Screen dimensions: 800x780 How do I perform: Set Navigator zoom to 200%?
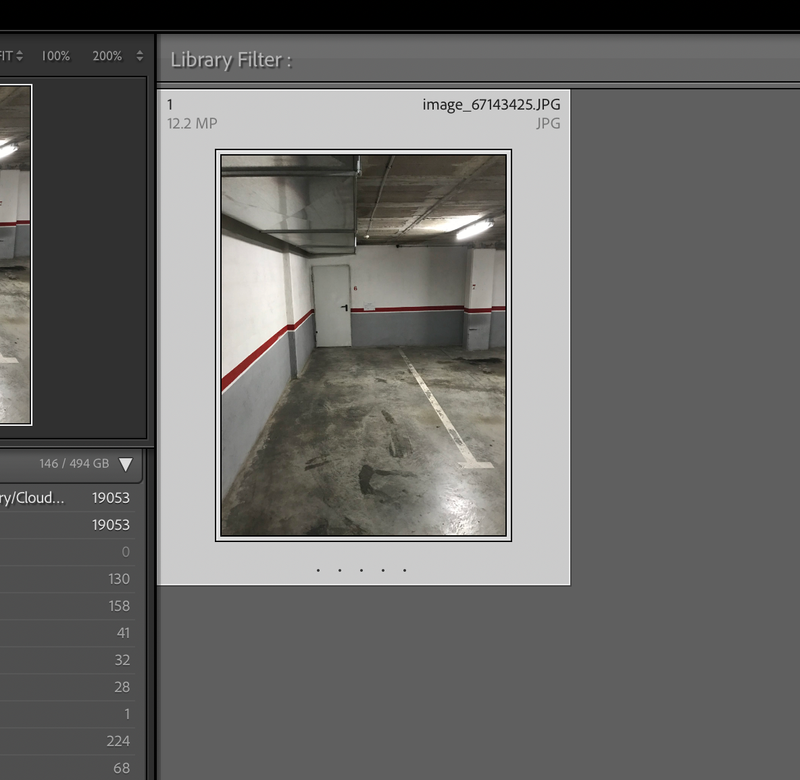point(107,56)
